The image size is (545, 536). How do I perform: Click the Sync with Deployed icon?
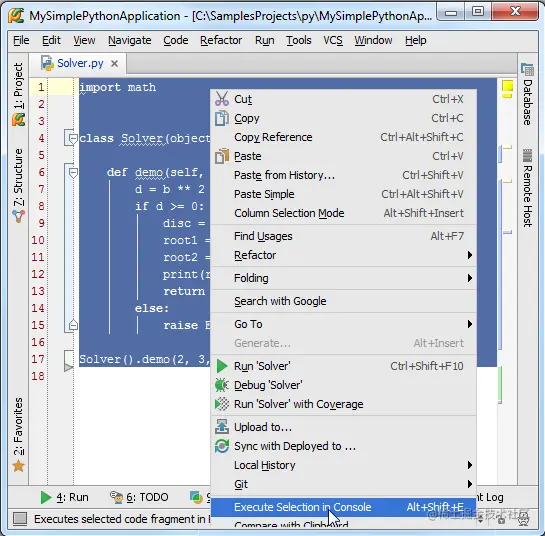coord(222,446)
